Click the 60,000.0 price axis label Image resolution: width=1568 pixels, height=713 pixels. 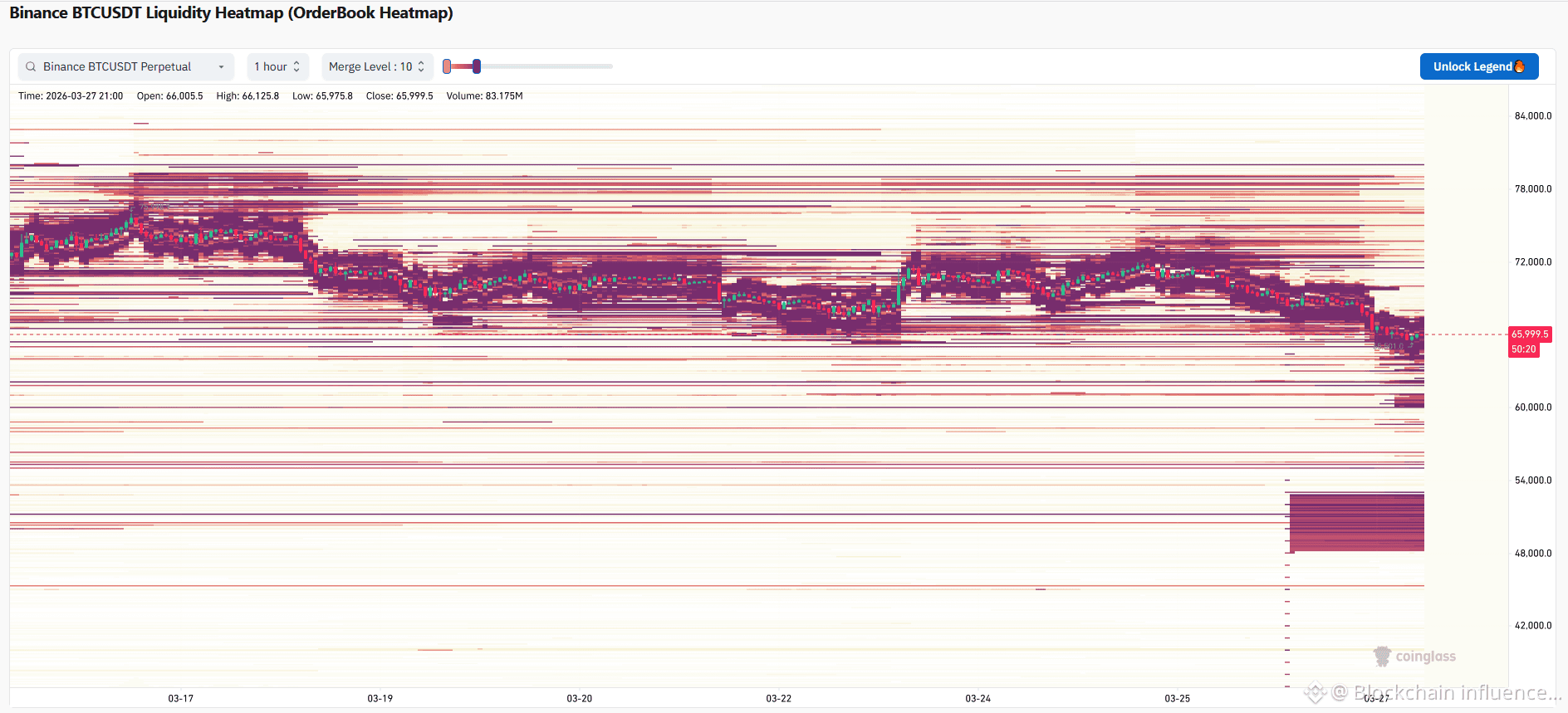click(x=1533, y=408)
